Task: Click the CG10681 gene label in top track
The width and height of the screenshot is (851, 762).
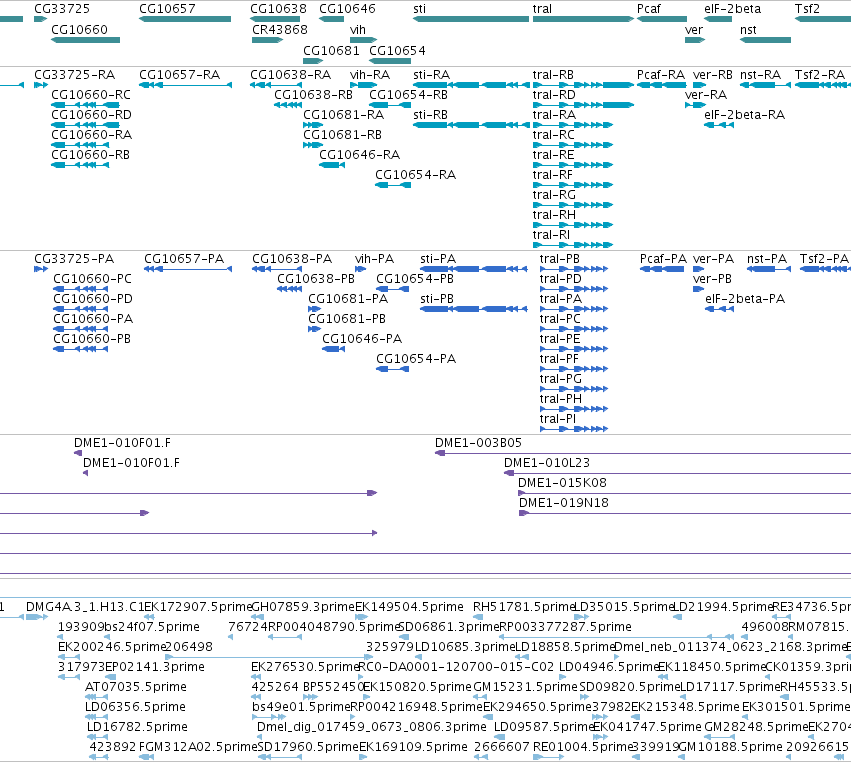Action: 331,50
